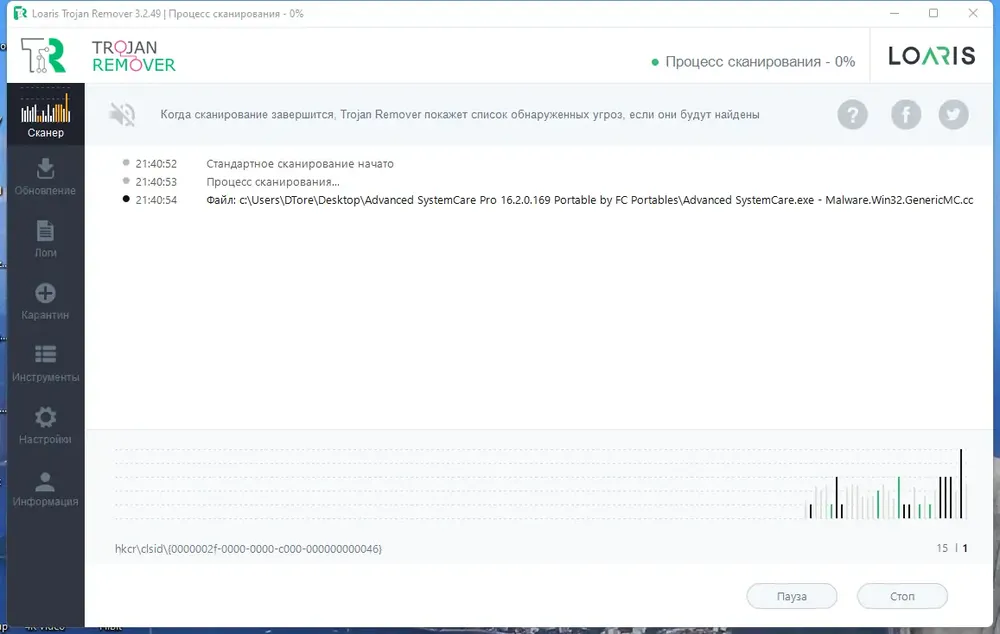
Task: Click the help question mark icon
Action: click(852, 115)
